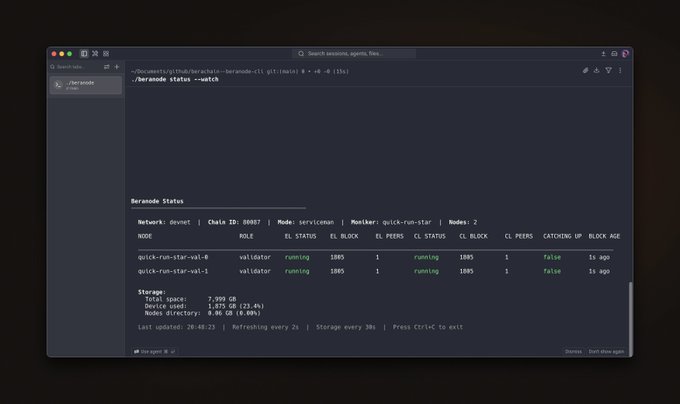The height and width of the screenshot is (404, 680).
Task: Click the CL STATUS column header
Action: [429, 236]
